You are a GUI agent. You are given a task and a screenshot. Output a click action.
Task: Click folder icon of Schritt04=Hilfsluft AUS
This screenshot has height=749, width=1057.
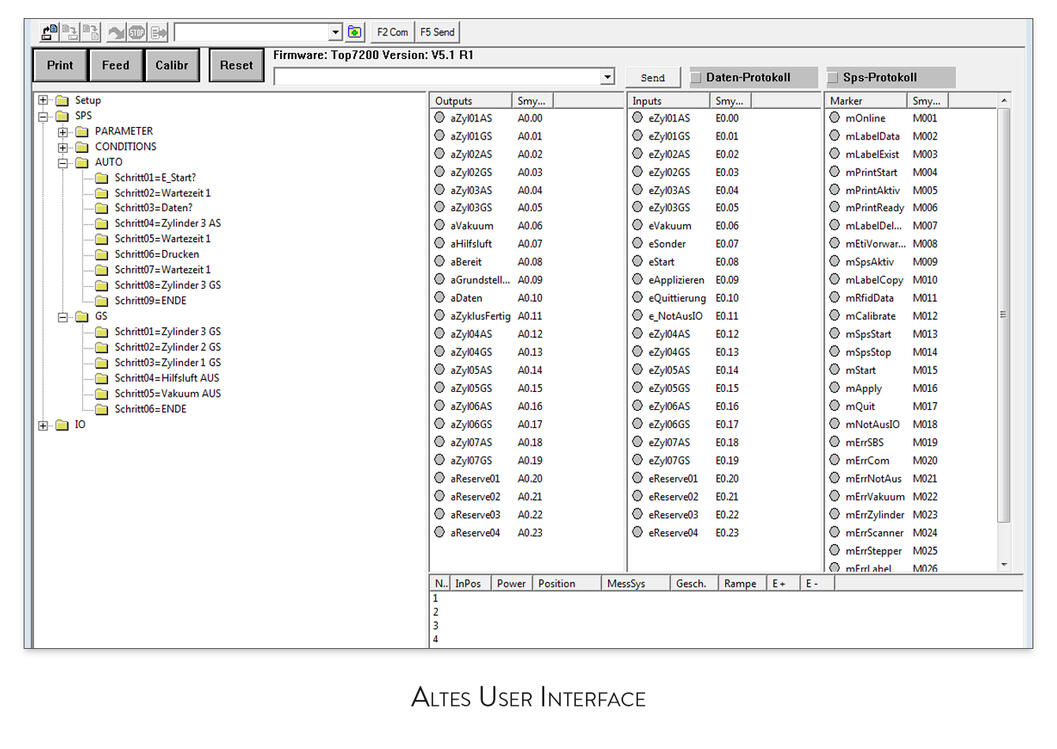(x=102, y=378)
